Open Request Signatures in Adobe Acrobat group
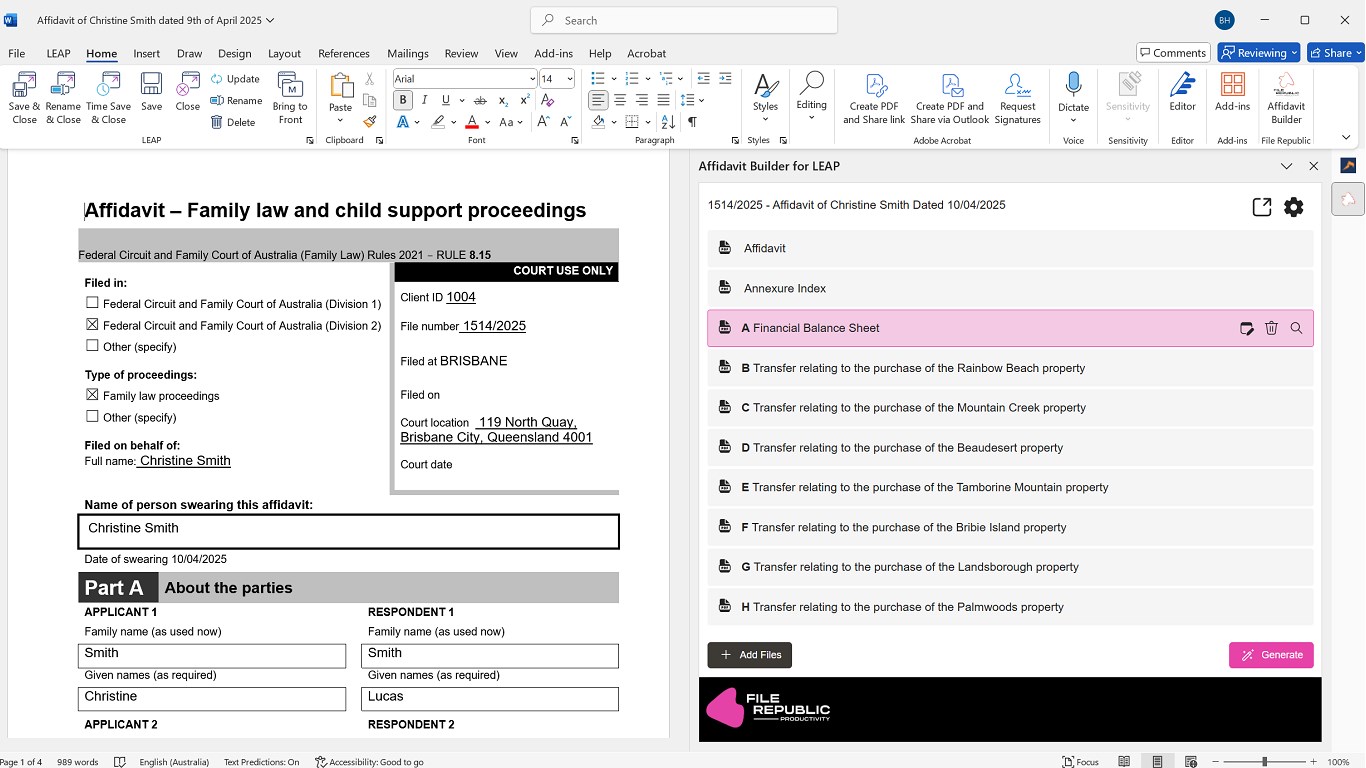 click(x=1018, y=98)
